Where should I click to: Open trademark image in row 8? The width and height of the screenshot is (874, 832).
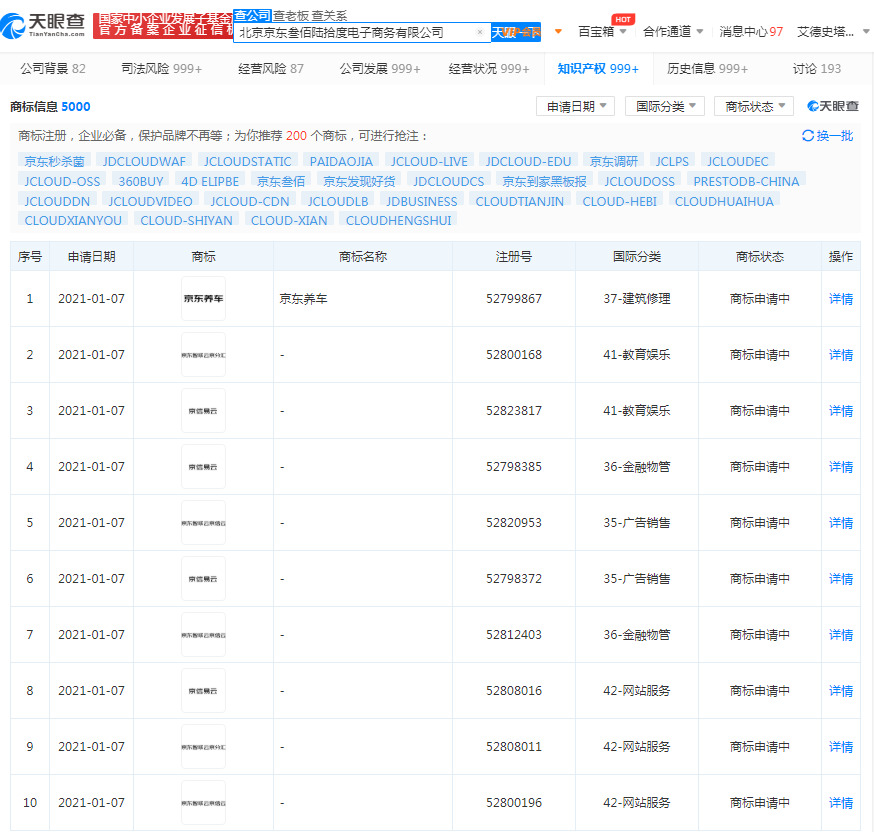[203, 691]
